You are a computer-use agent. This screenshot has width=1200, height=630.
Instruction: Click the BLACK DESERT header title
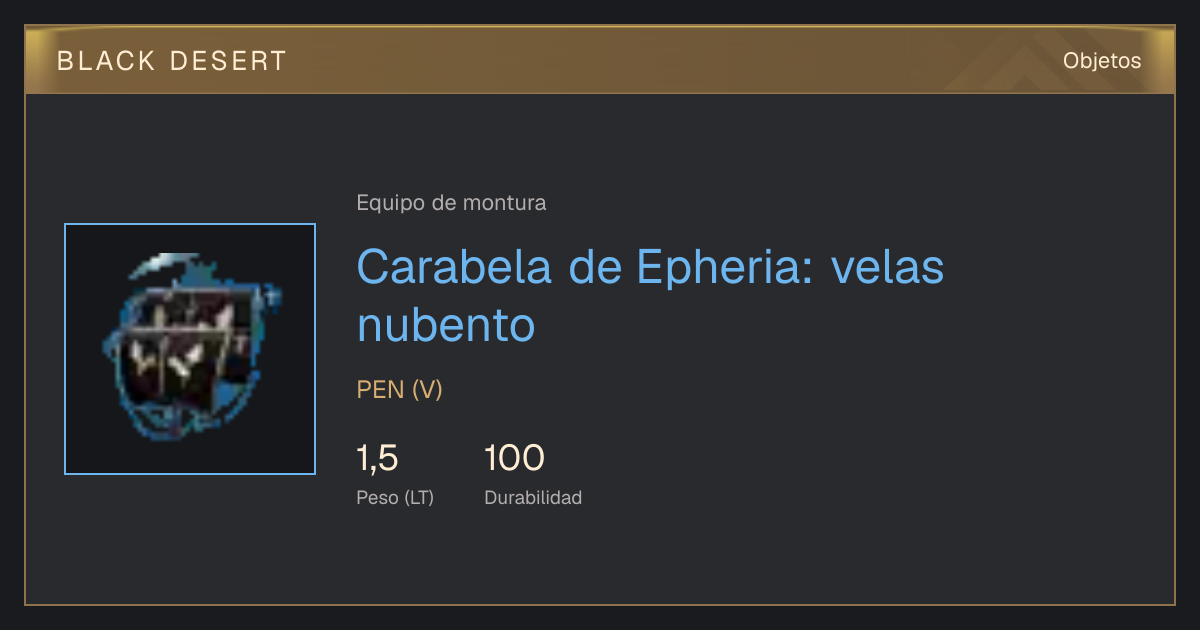coord(172,61)
